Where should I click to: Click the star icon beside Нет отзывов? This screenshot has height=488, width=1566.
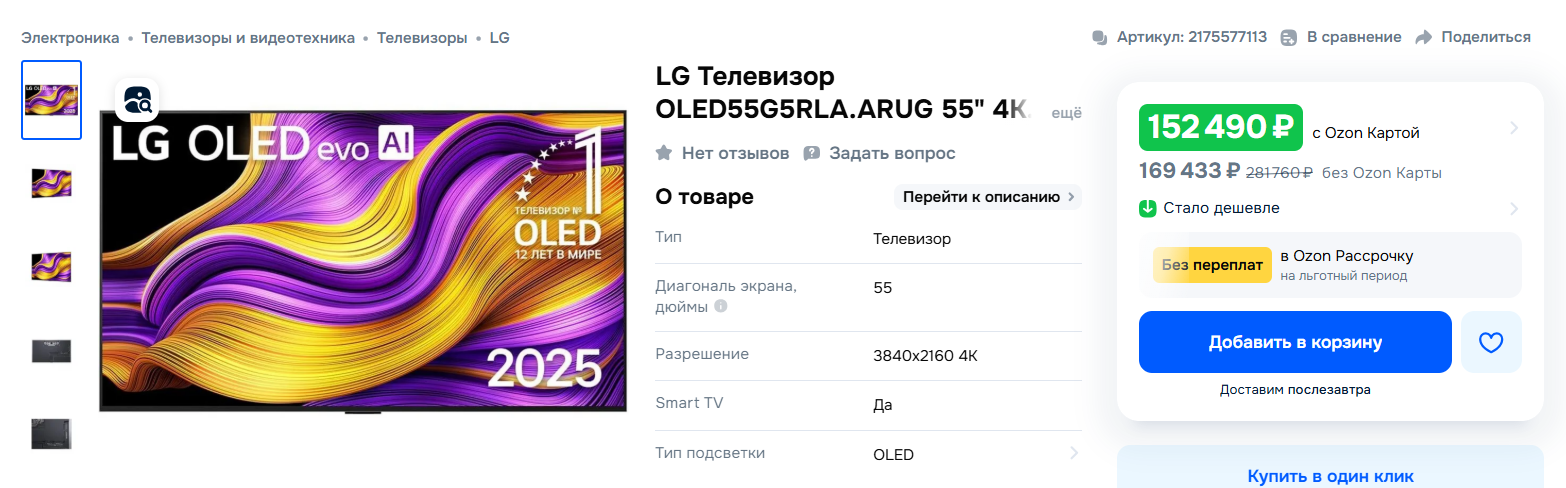pyautogui.click(x=663, y=153)
